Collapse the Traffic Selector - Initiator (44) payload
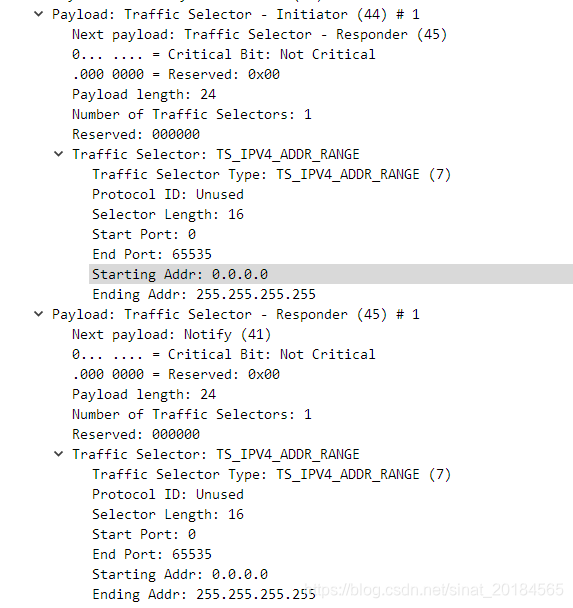This screenshot has height=608, width=573. pyautogui.click(x=38, y=14)
